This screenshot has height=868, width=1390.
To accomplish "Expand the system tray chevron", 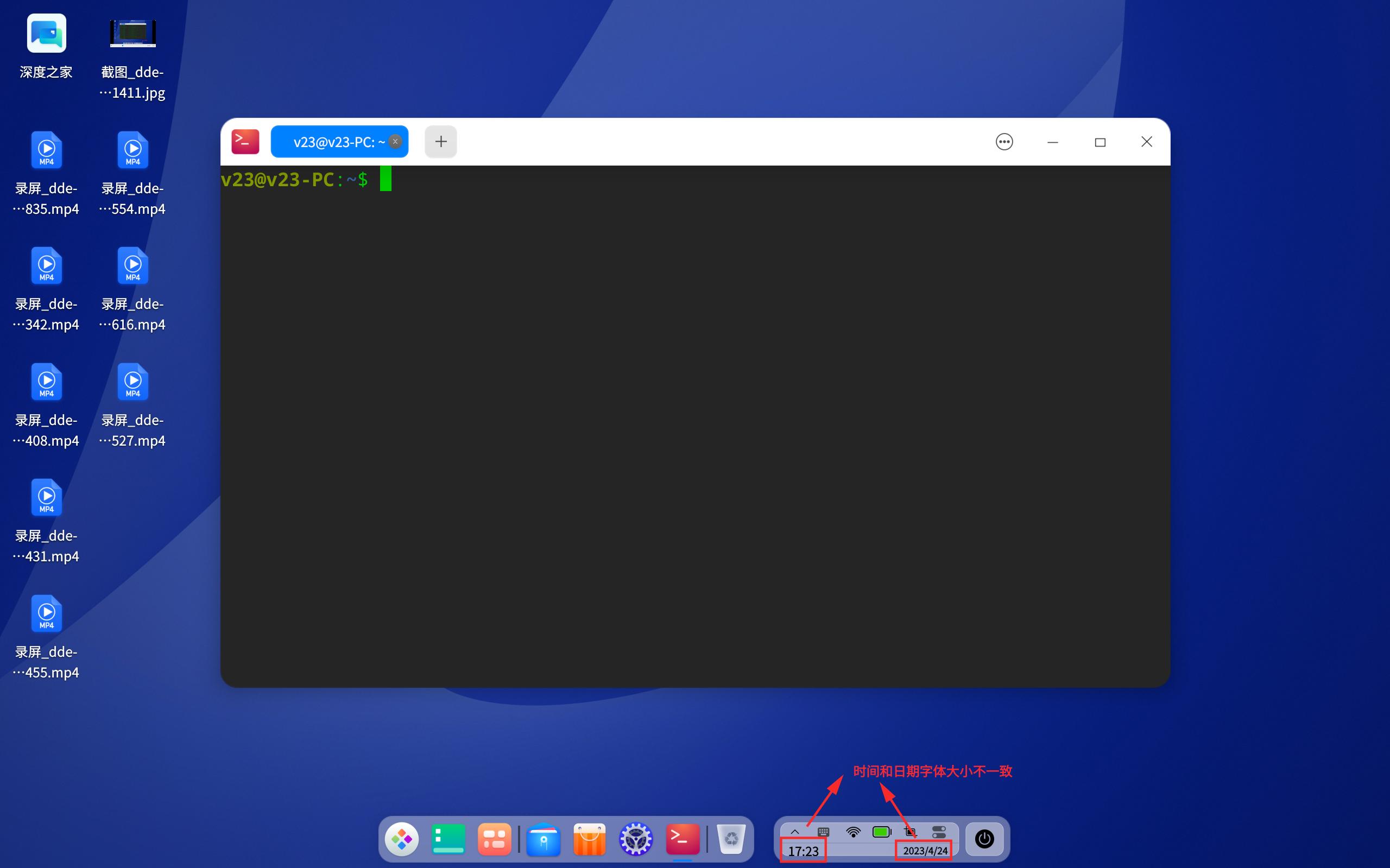I will point(794,831).
